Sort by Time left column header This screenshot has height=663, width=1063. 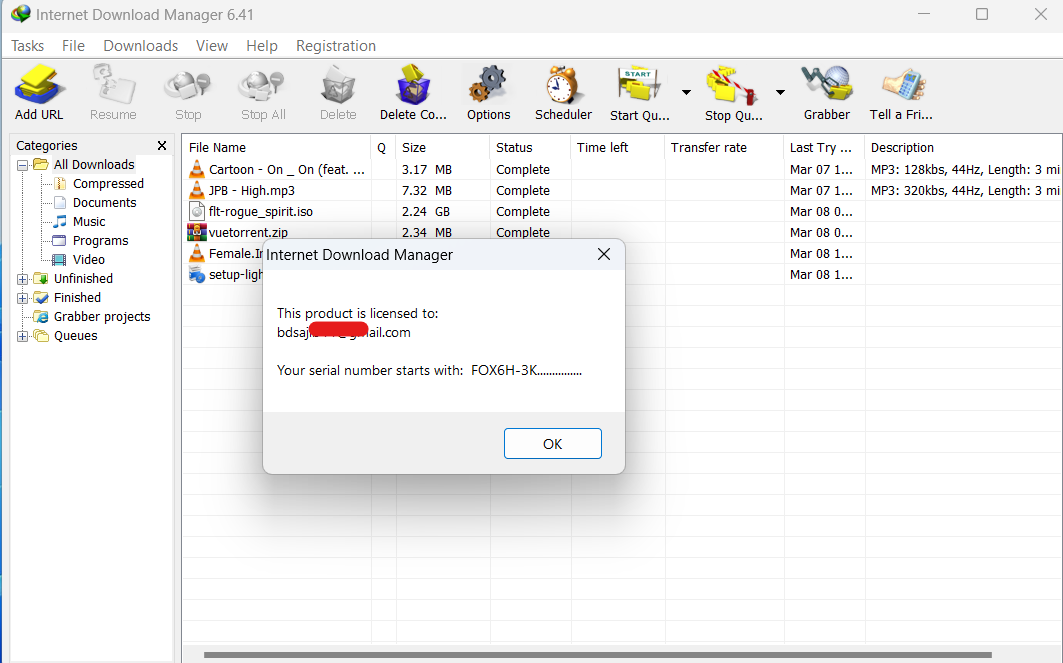[618, 147]
